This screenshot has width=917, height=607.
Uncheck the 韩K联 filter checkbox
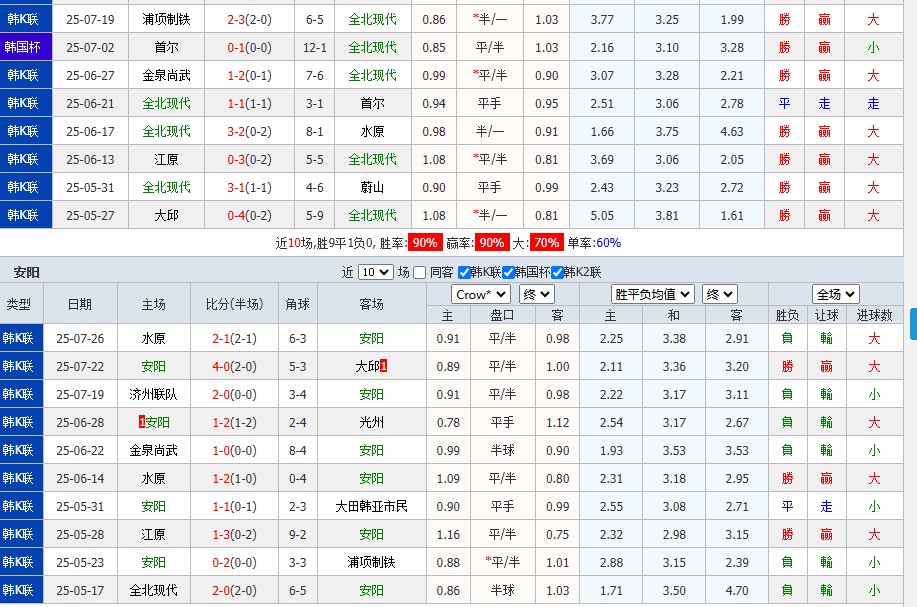click(464, 272)
